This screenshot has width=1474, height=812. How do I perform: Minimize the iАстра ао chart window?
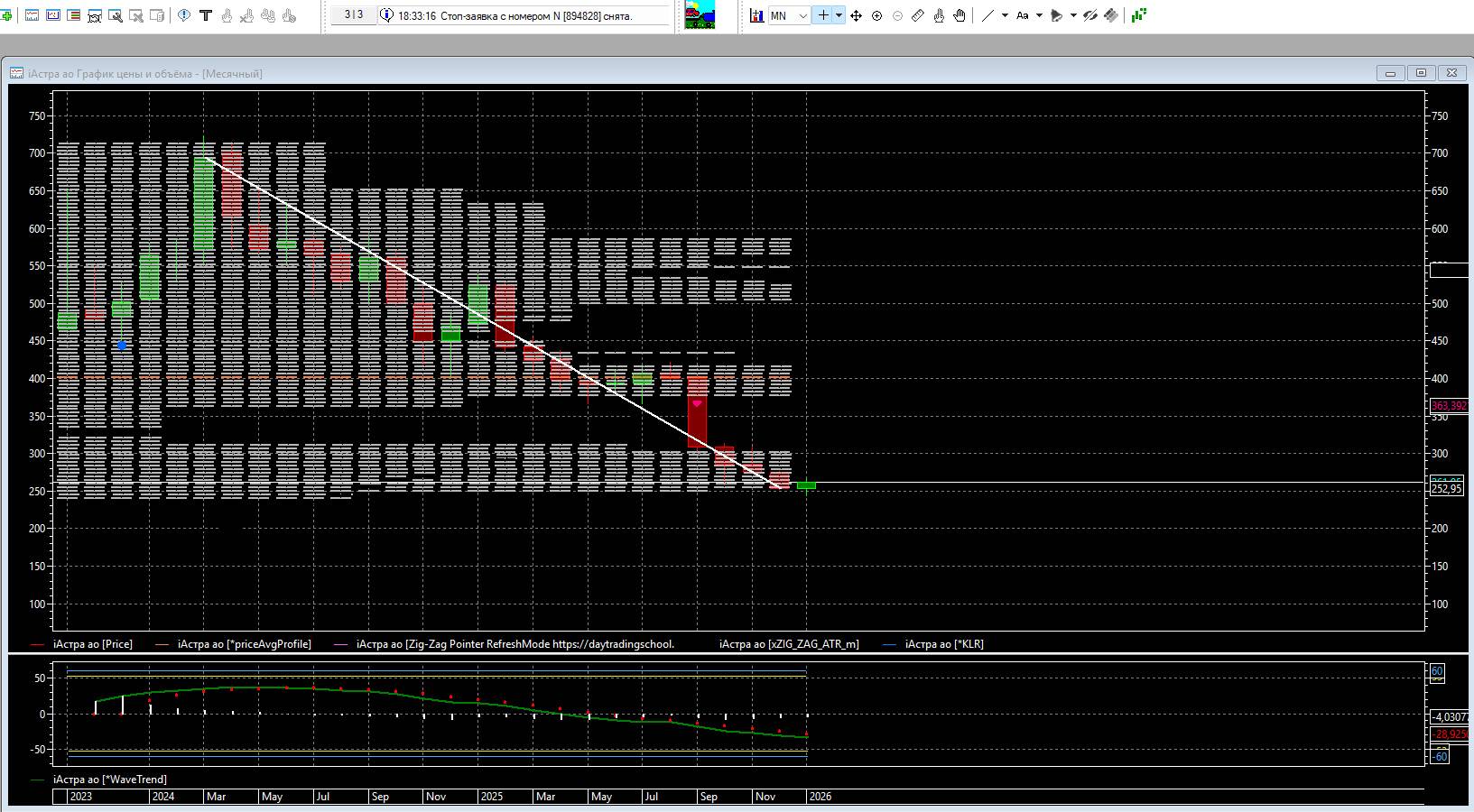click(x=1390, y=73)
